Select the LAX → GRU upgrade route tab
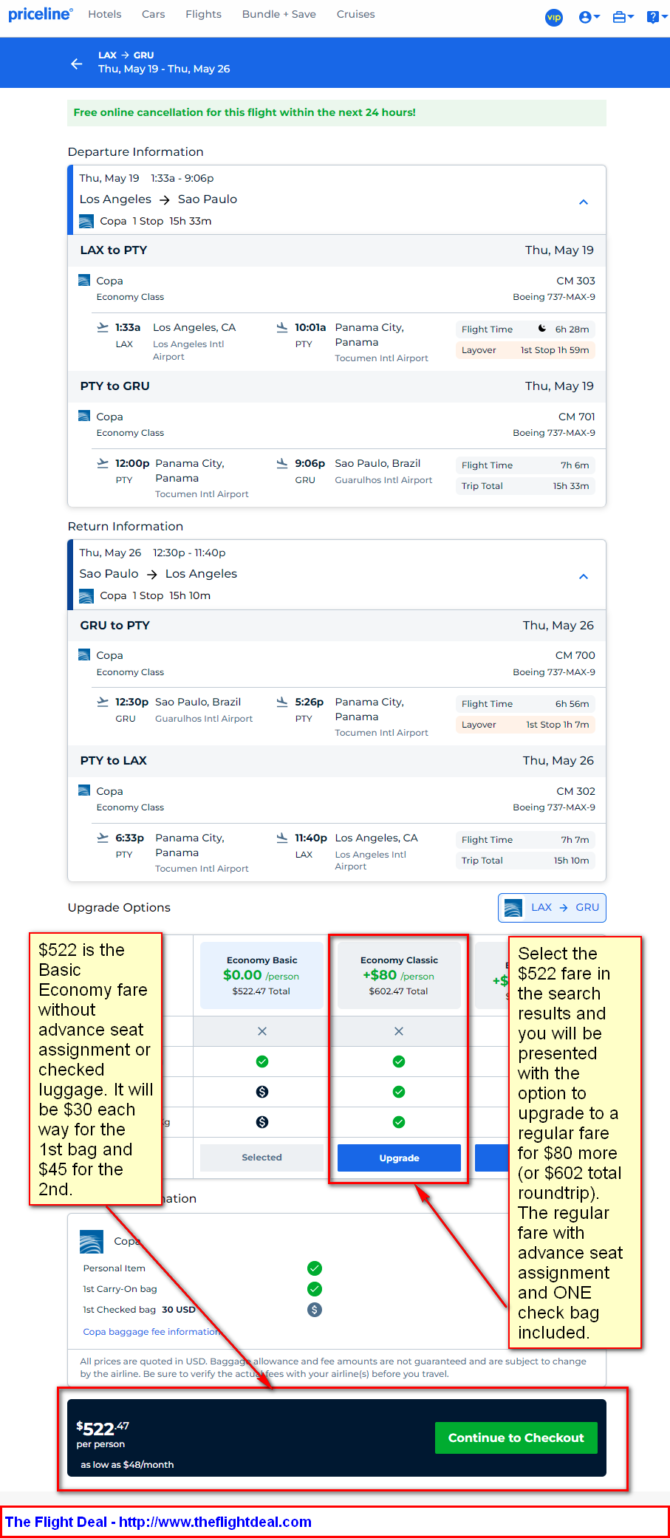The height and width of the screenshot is (1538, 670). pos(552,908)
